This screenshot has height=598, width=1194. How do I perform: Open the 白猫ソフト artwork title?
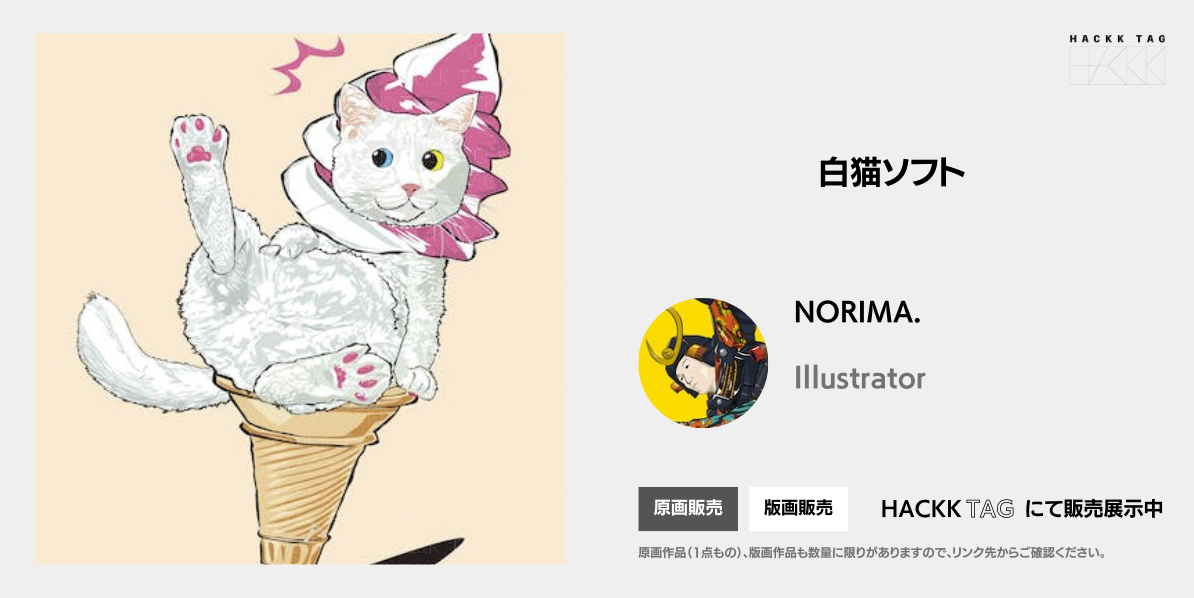892,174
